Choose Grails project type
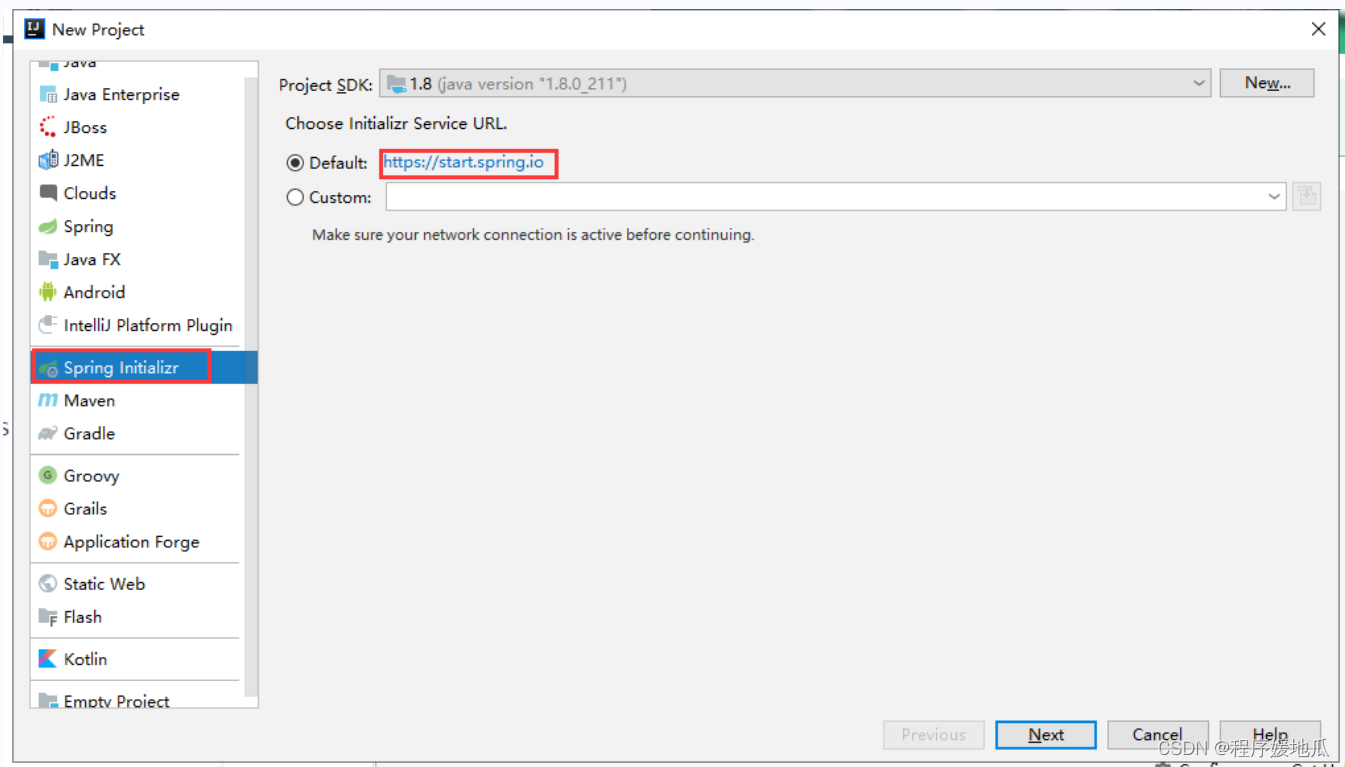This screenshot has height=767, width=1345. point(135,509)
